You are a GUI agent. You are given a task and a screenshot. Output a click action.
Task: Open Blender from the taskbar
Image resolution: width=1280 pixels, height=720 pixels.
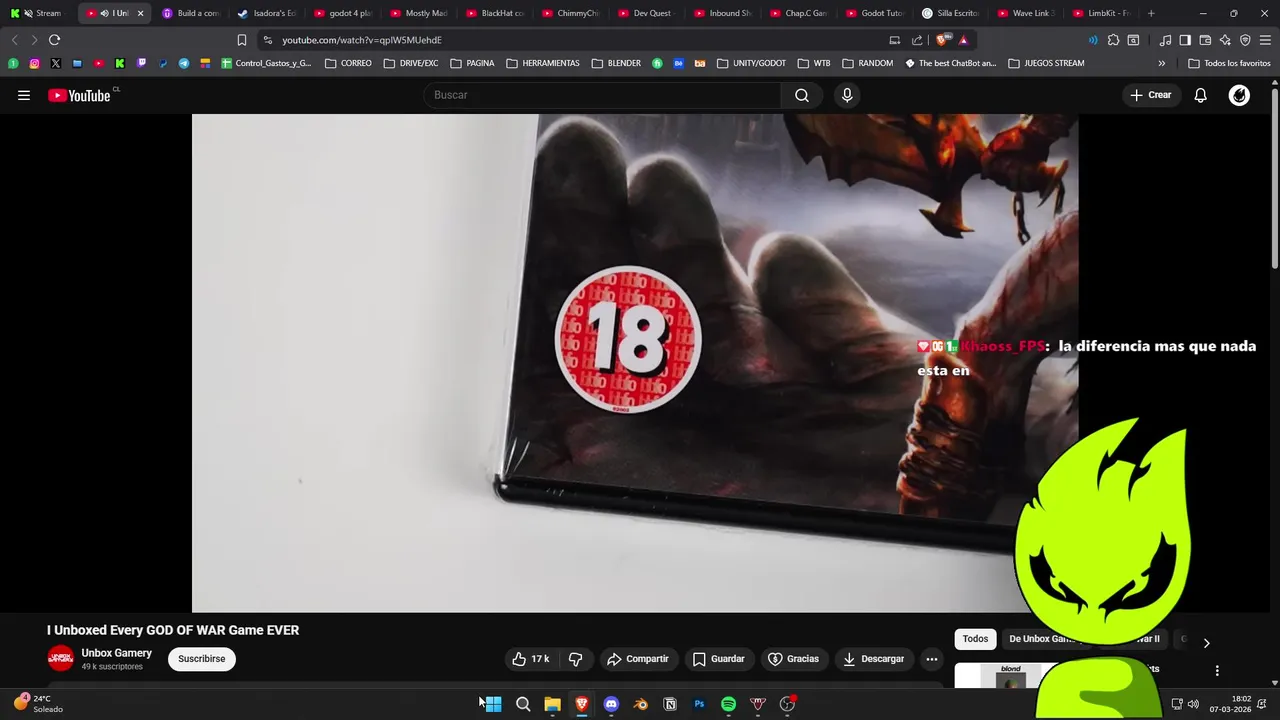641,704
